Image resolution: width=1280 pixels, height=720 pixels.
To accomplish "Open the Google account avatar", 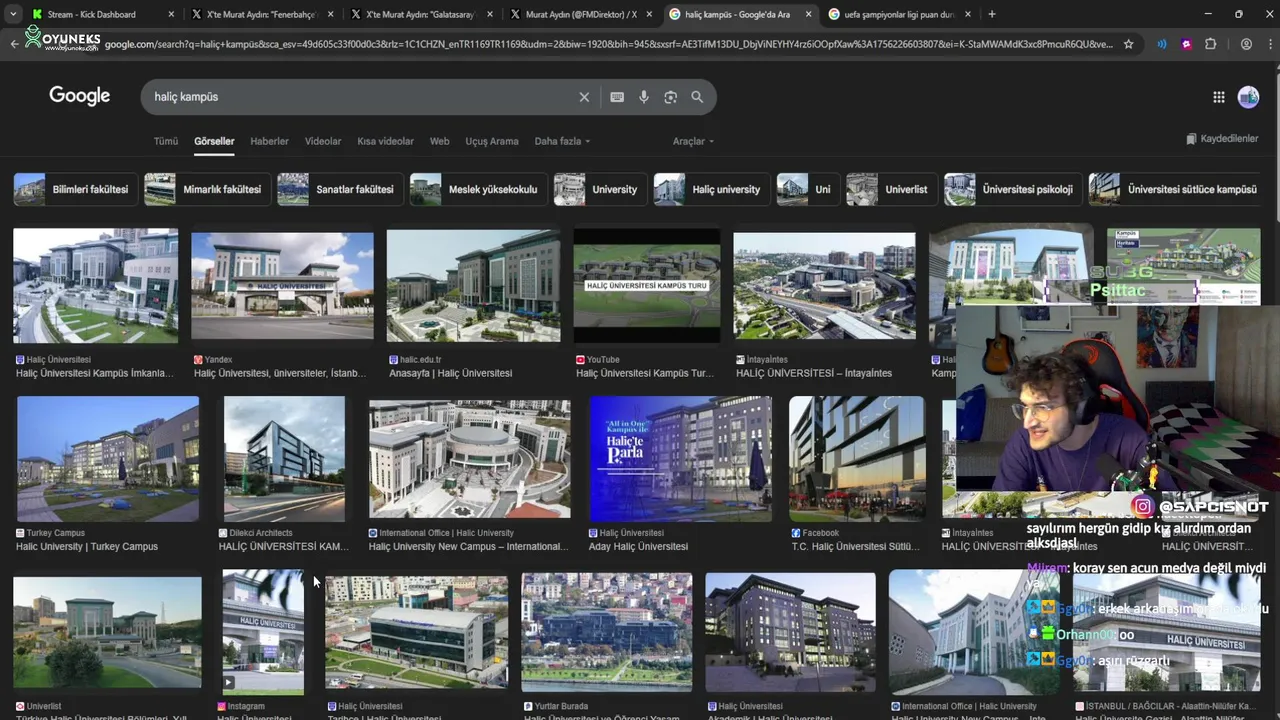I will point(1248,97).
